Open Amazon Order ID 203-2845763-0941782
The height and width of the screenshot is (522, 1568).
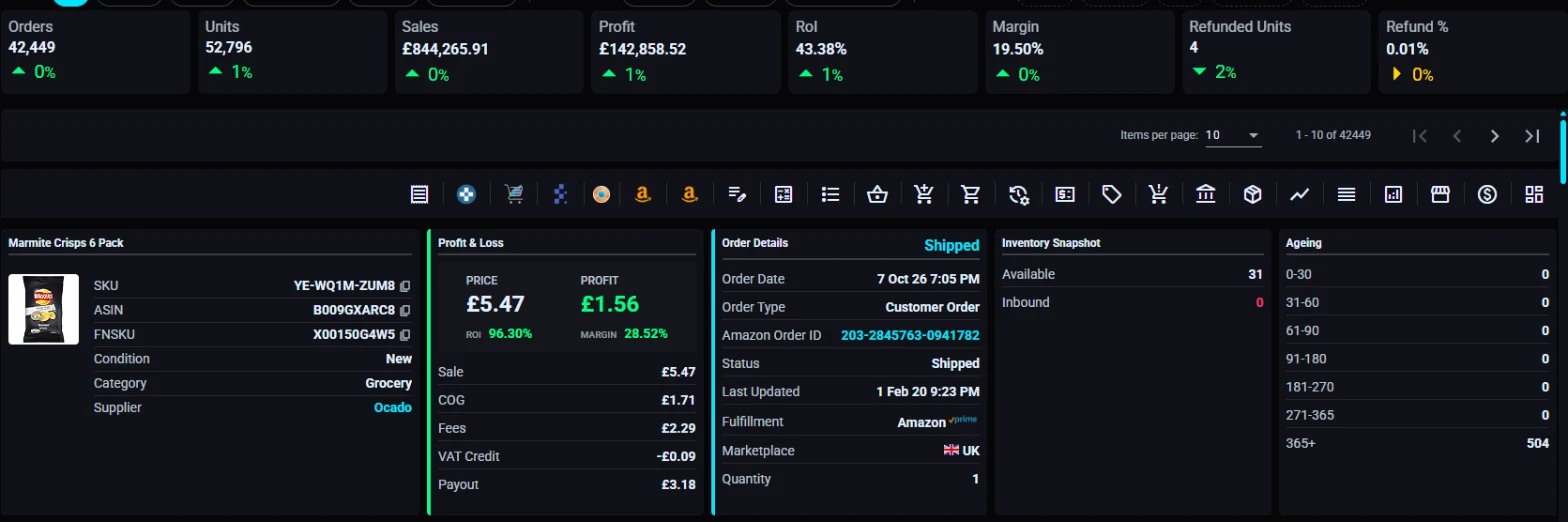tap(910, 335)
